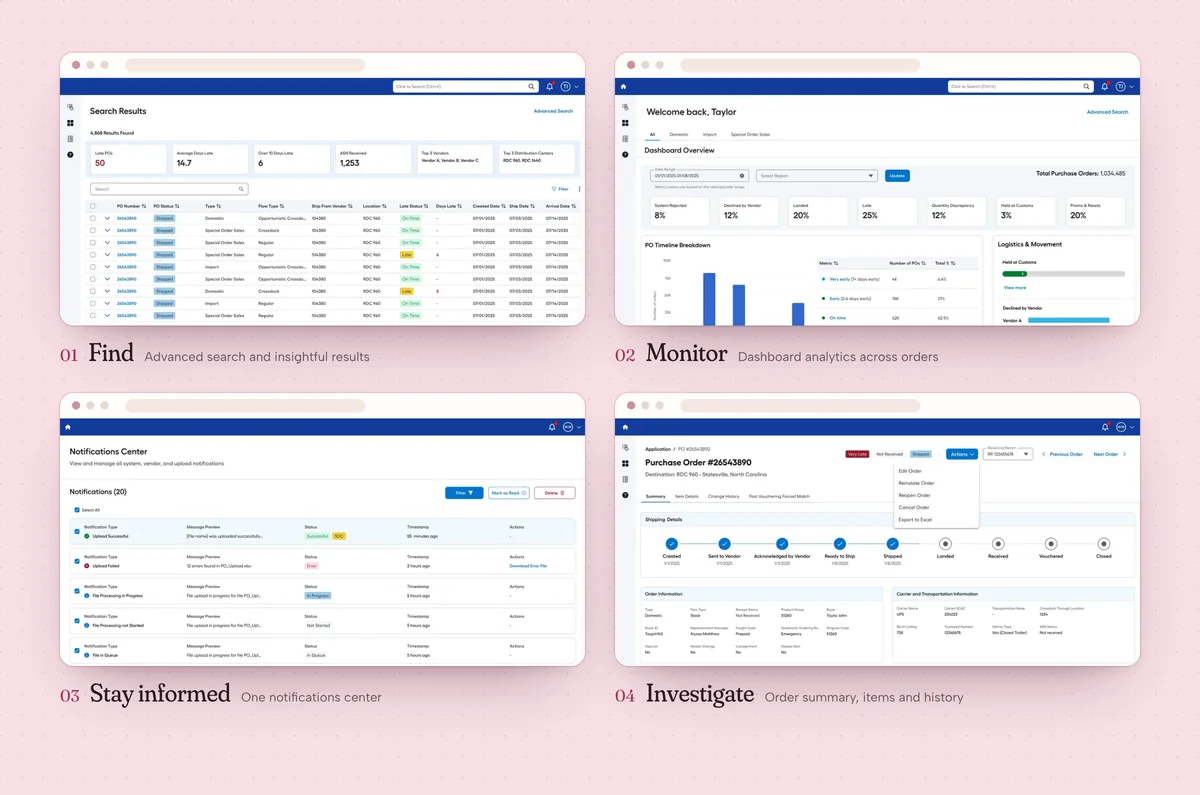1200x795 pixels.
Task: Clear the Date Range with its x icon
Action: (742, 176)
